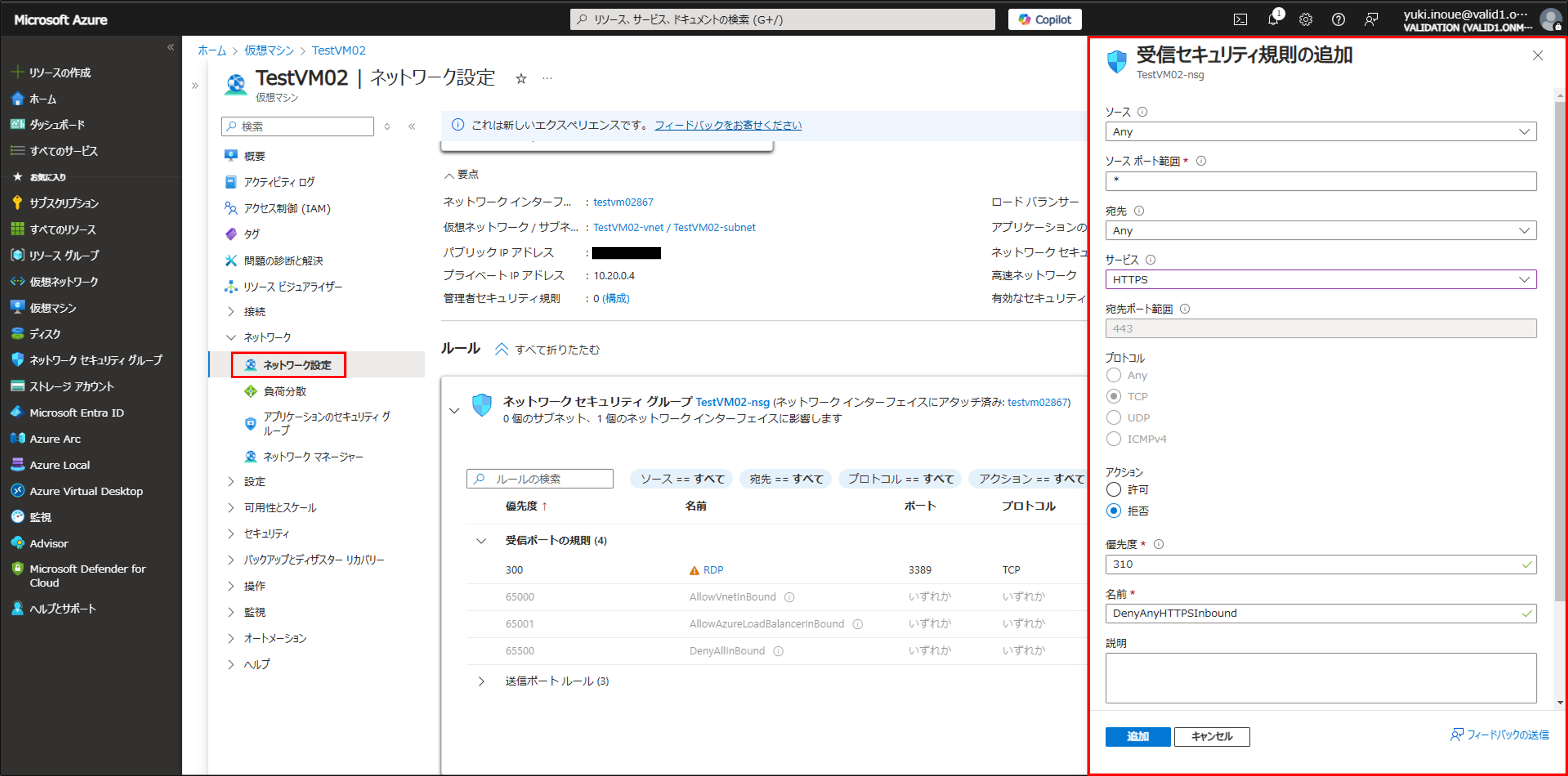Select UDP protocol radio button
1568x776 pixels.
pos(1113,417)
